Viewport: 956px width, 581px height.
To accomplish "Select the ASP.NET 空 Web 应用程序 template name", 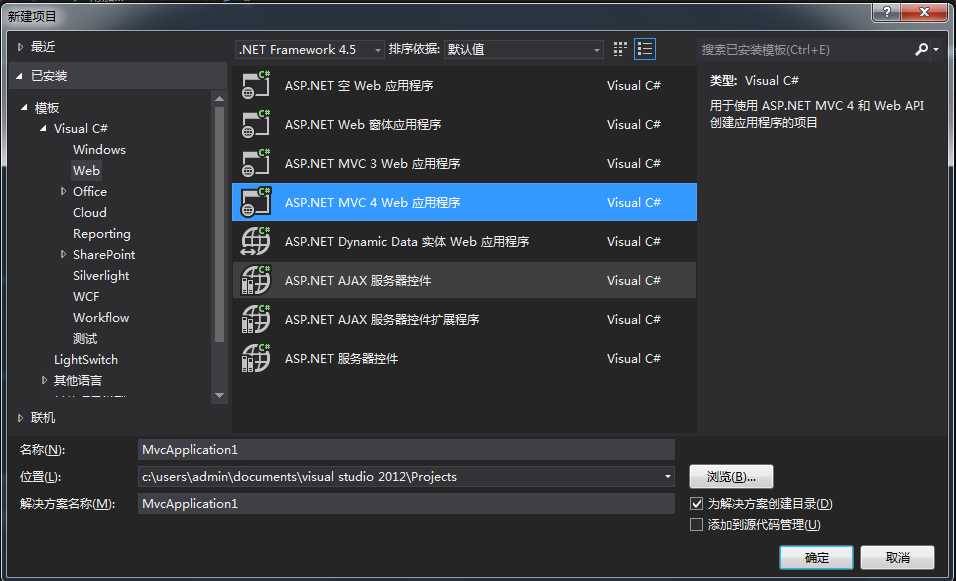I will pos(358,85).
